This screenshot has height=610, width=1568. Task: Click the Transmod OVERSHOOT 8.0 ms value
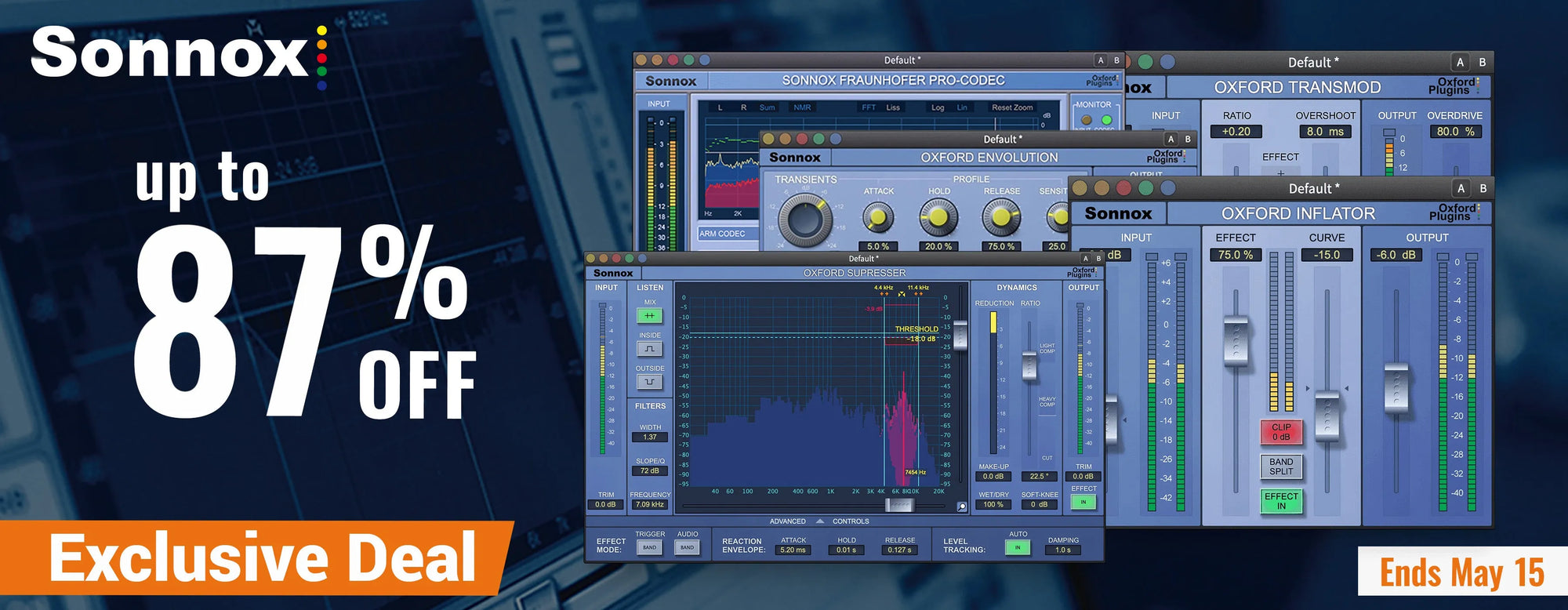tap(1325, 132)
